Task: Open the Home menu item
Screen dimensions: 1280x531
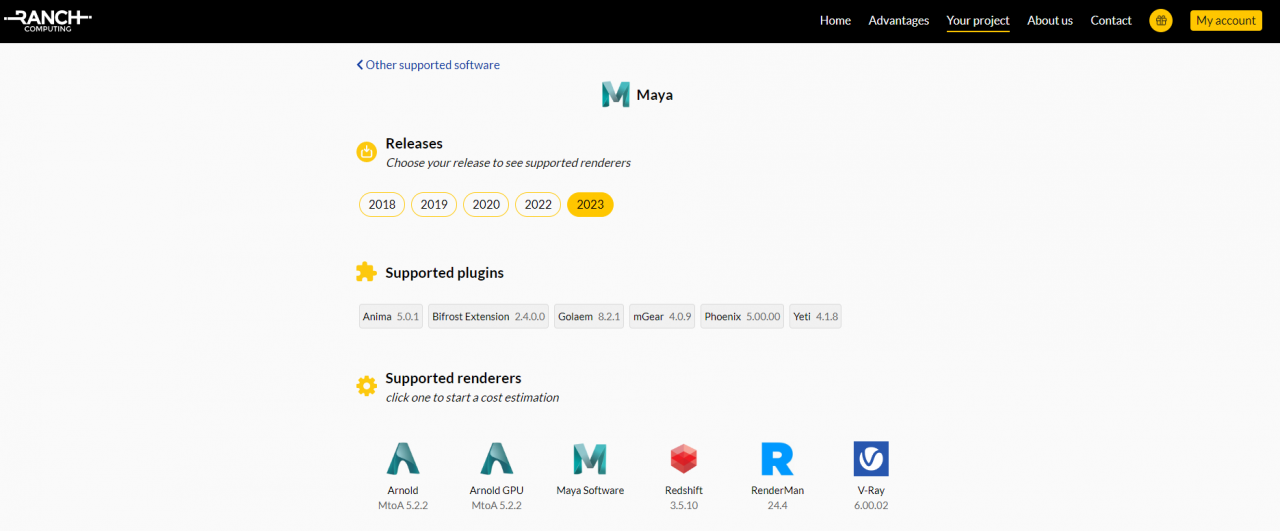Action: coord(835,20)
